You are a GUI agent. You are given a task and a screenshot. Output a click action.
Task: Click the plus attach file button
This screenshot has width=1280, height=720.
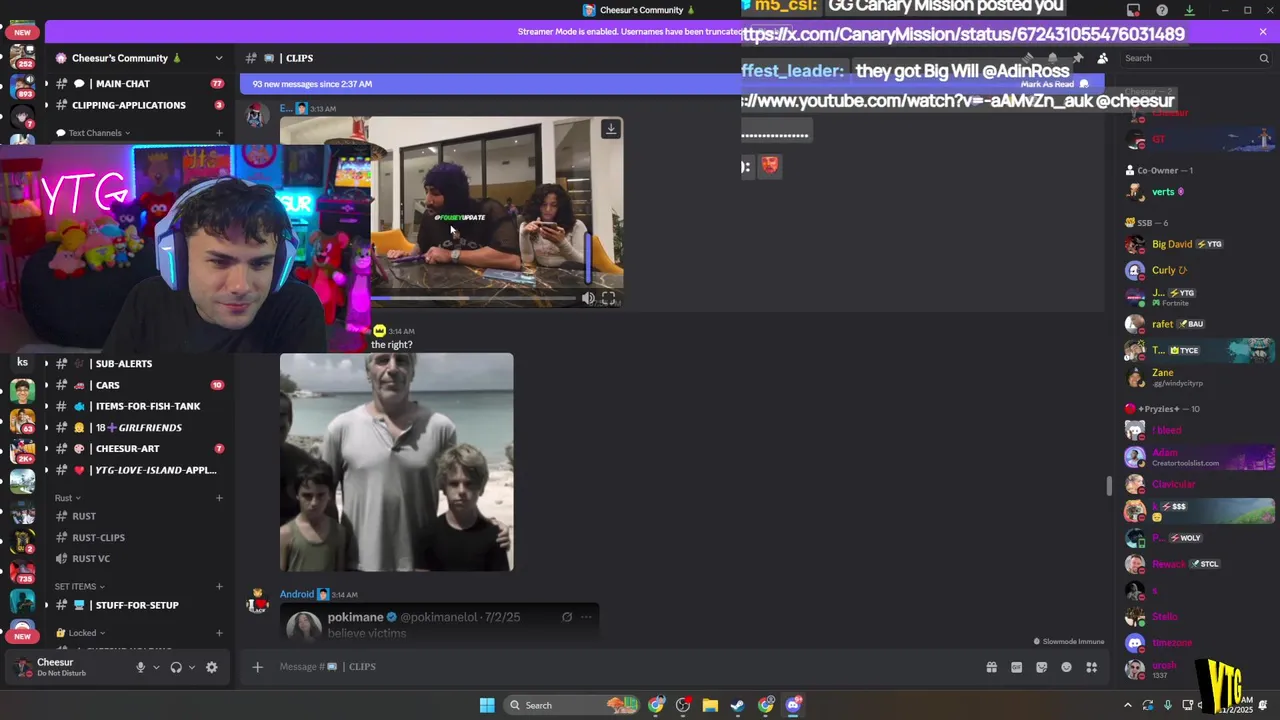click(x=257, y=667)
